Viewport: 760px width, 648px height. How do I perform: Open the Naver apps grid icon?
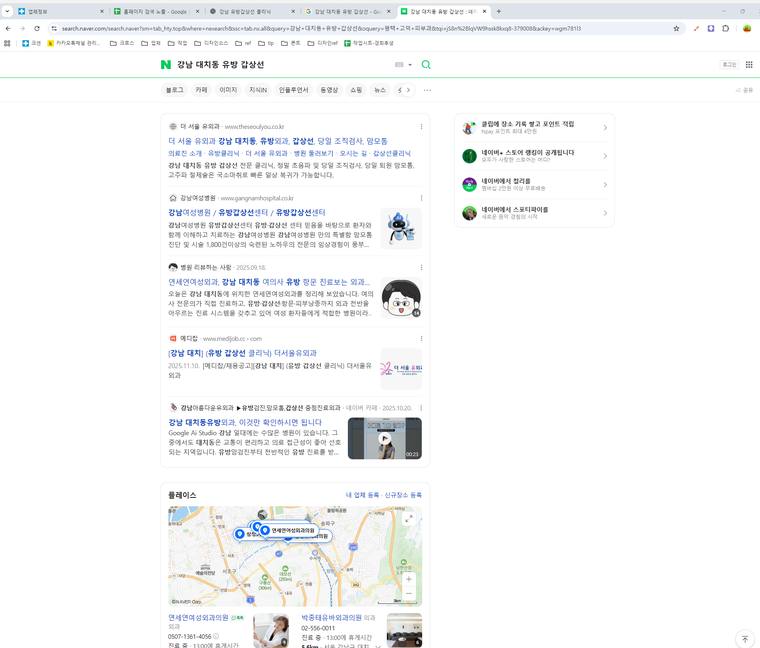749,64
